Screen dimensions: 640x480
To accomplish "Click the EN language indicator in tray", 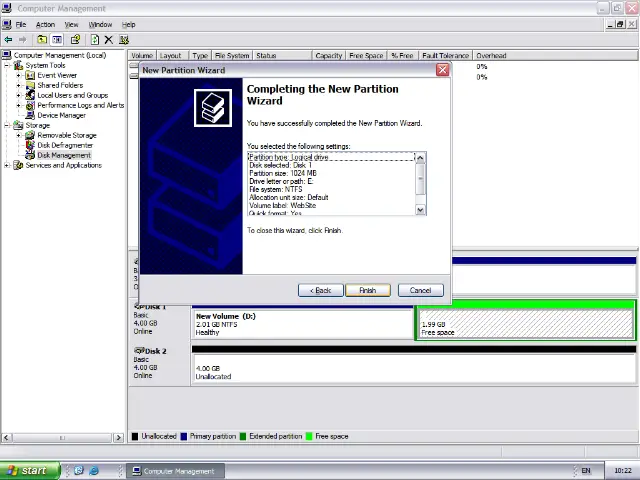I will [586, 471].
